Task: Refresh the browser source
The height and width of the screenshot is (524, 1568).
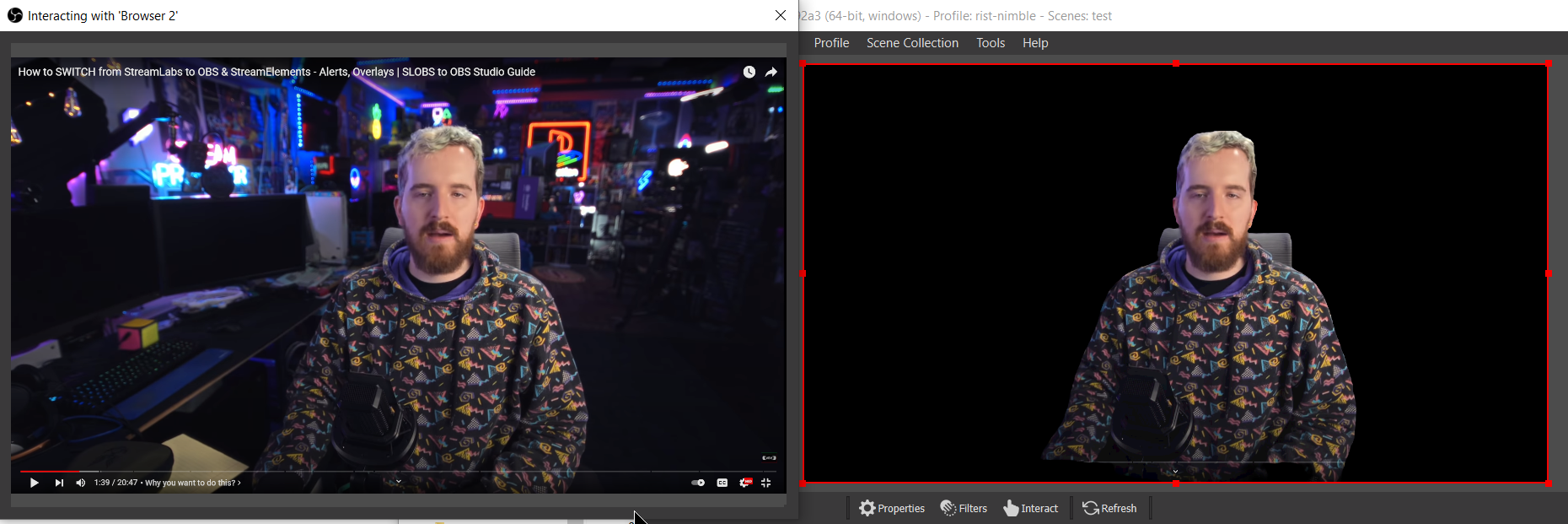Action: pyautogui.click(x=1109, y=508)
